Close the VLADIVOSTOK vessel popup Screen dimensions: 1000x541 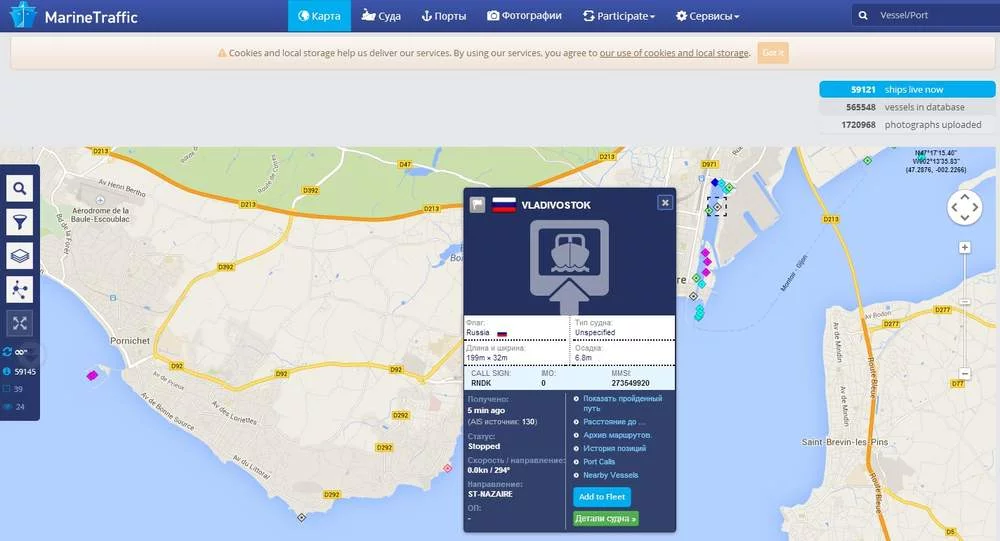[x=665, y=202]
